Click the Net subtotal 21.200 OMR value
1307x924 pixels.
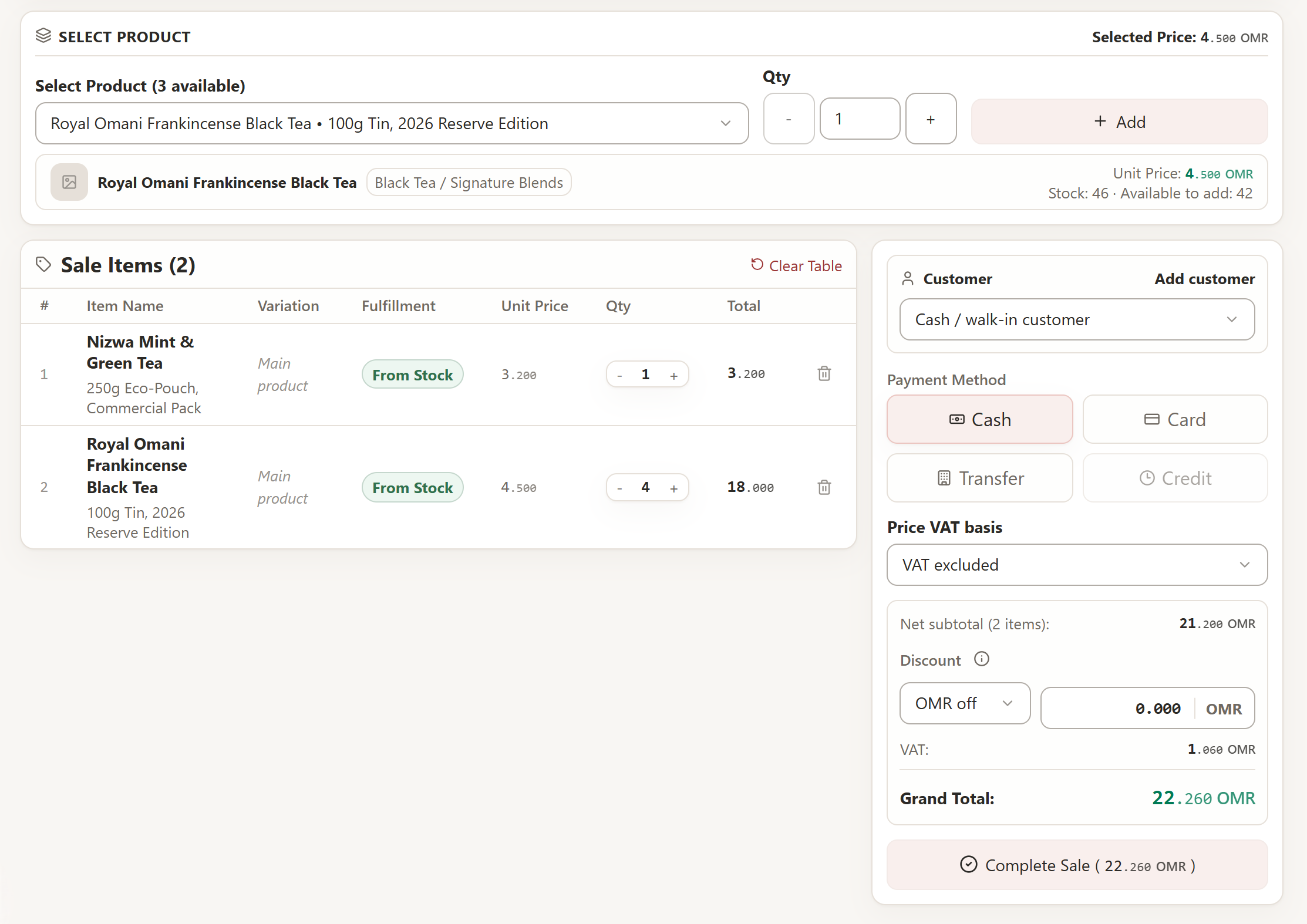pyautogui.click(x=1217, y=623)
